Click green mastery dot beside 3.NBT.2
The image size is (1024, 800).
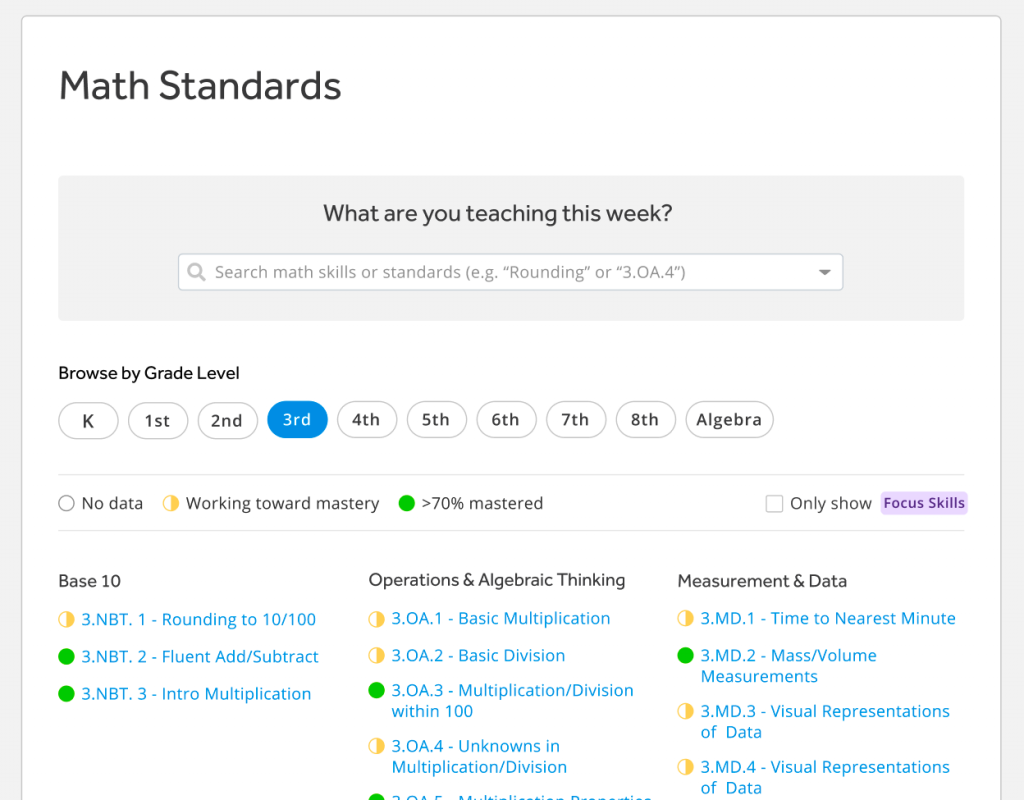point(66,657)
